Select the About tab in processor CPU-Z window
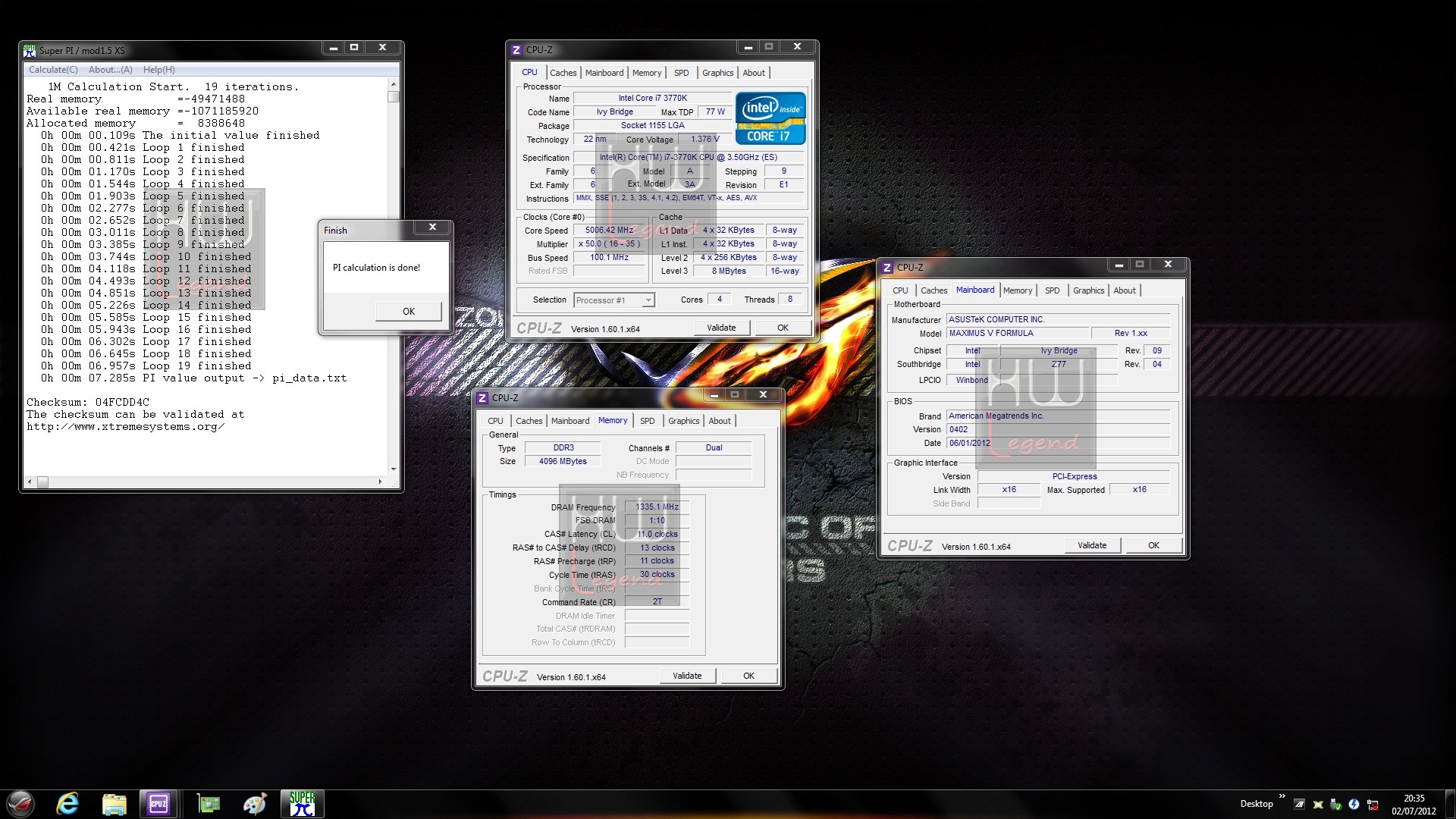 click(754, 73)
